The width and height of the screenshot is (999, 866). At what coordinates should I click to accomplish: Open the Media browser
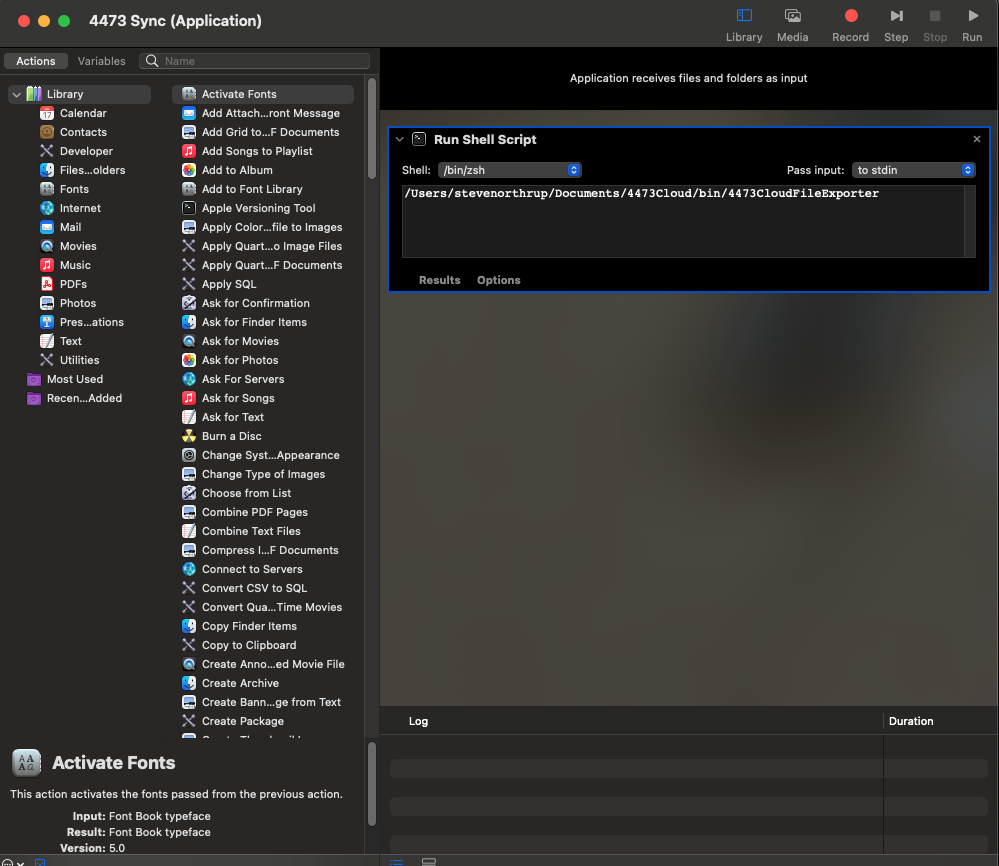792,25
